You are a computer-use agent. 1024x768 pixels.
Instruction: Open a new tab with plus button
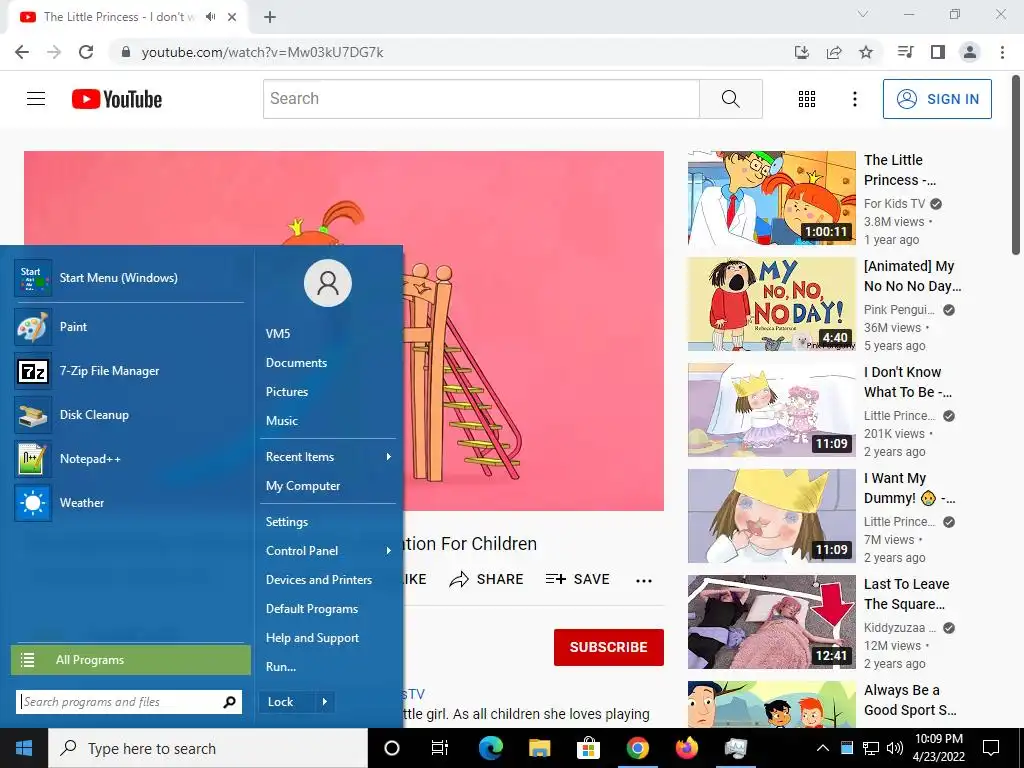(x=270, y=17)
